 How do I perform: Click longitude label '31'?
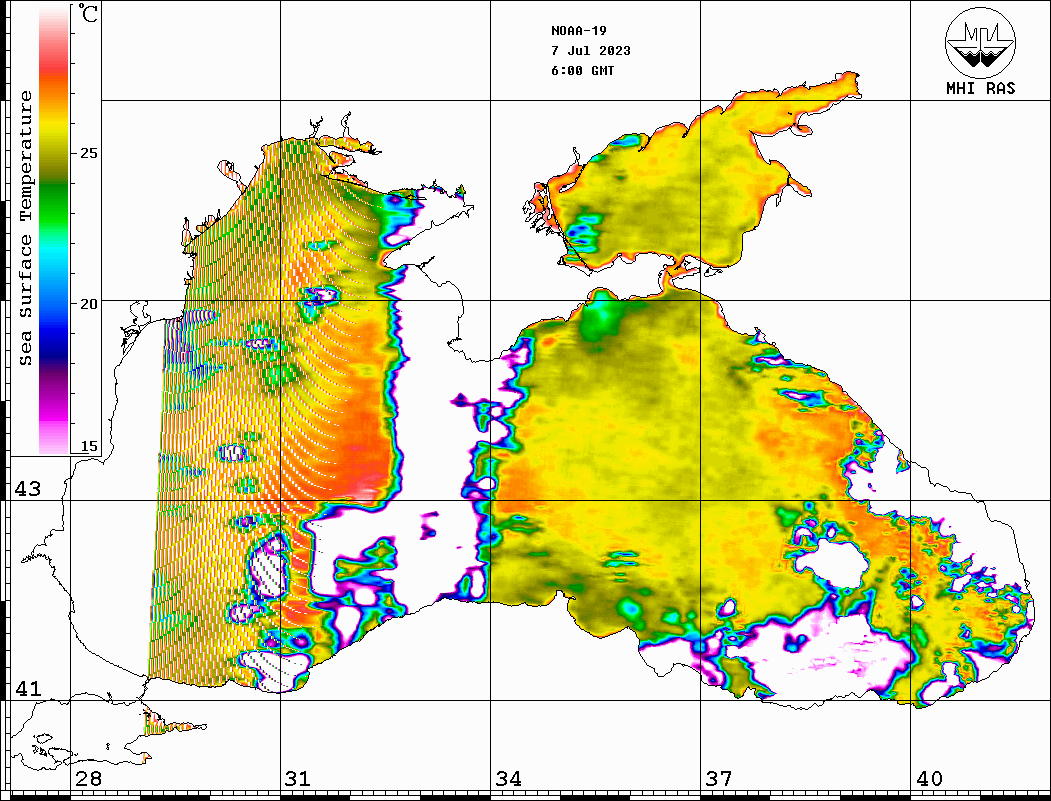[298, 778]
